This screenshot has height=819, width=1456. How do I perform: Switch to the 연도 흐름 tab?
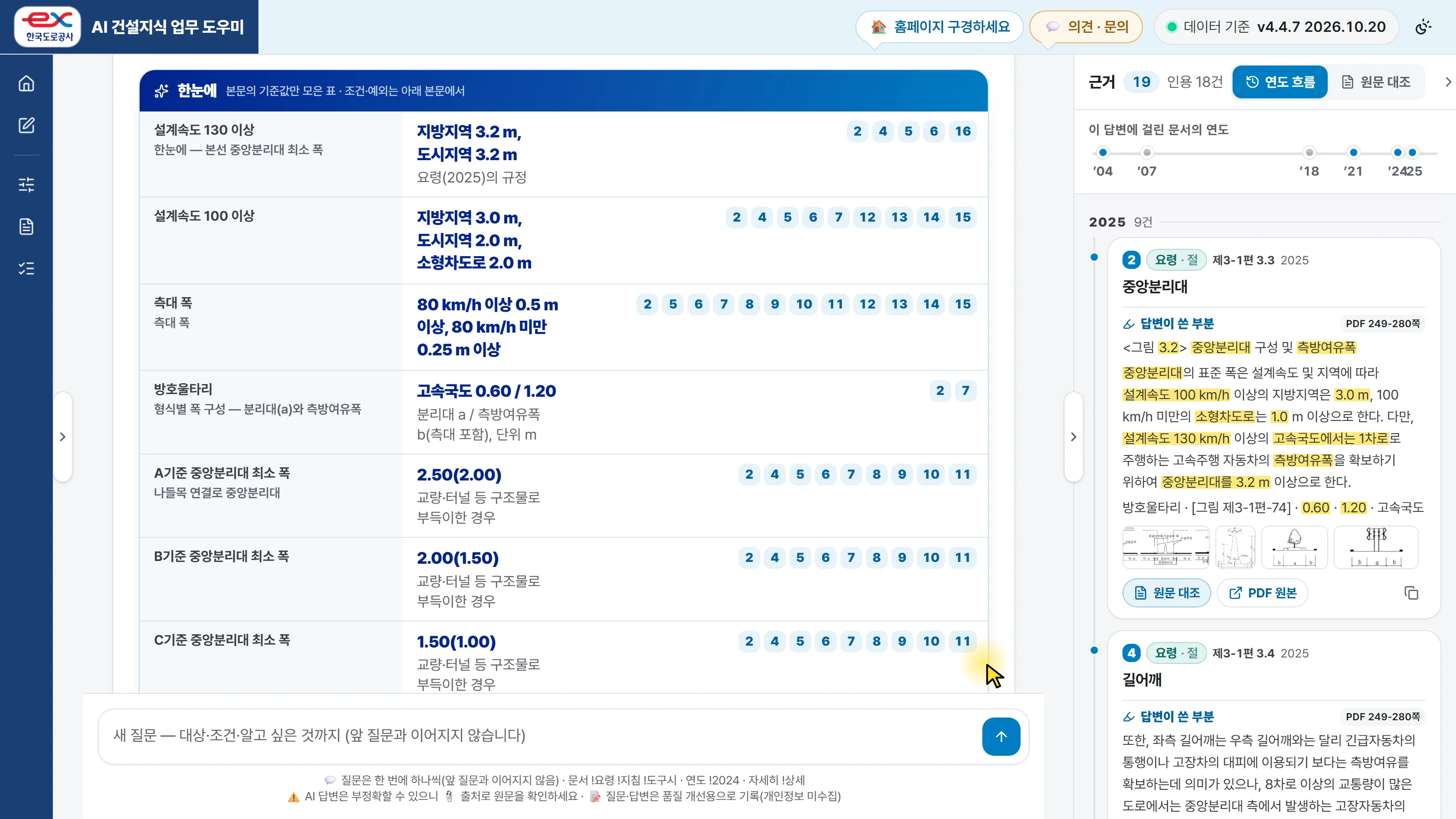tap(1279, 82)
